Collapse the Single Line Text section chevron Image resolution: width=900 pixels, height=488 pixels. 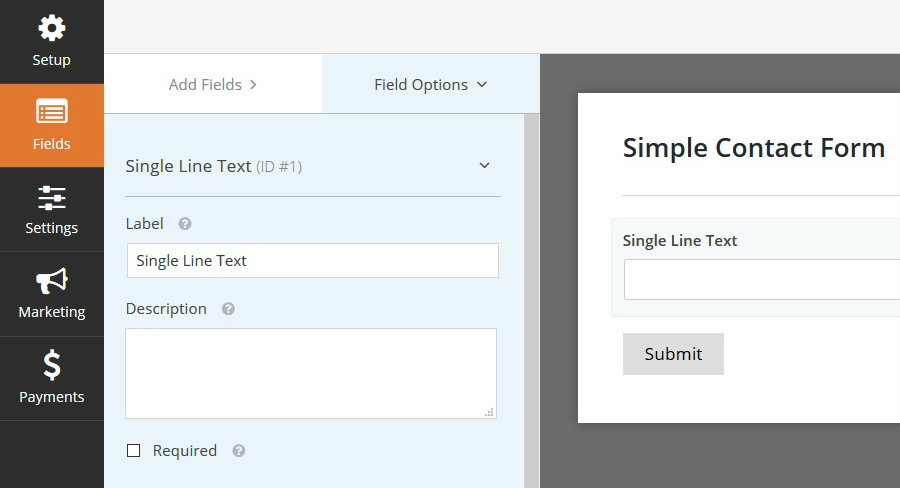click(x=484, y=165)
